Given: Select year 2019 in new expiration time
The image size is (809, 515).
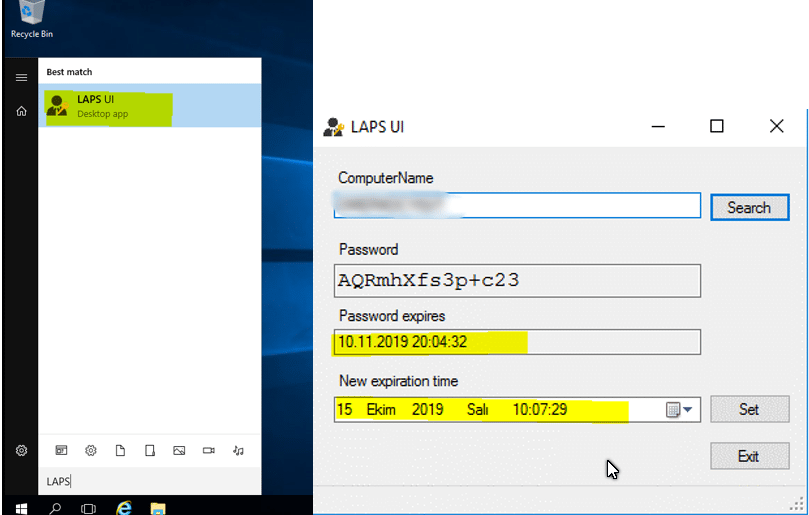Looking at the screenshot, I should click(x=428, y=410).
